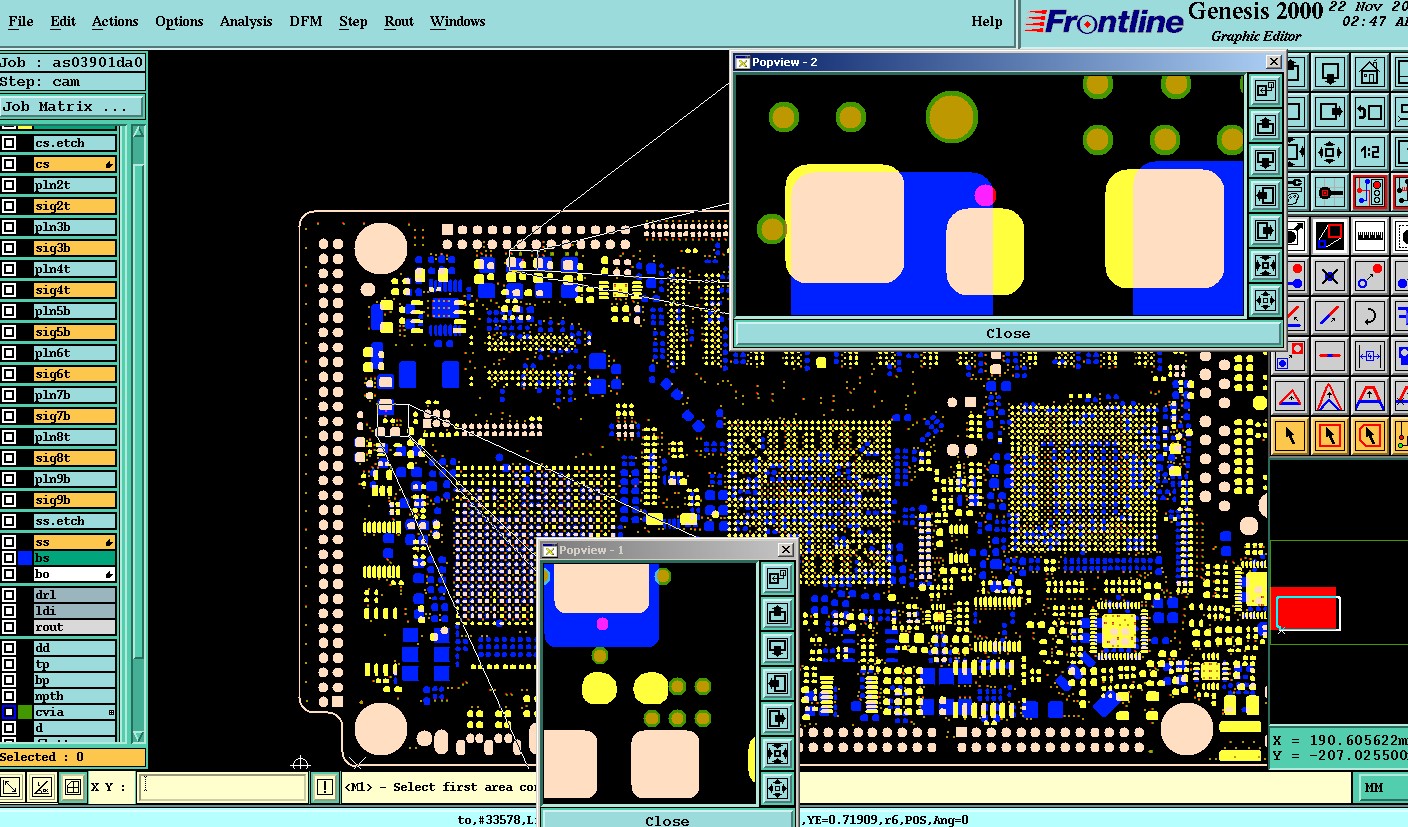Click pan-up icon in Popview-2 toolbar
Viewport: 1408px width, 827px height.
[x=1265, y=126]
